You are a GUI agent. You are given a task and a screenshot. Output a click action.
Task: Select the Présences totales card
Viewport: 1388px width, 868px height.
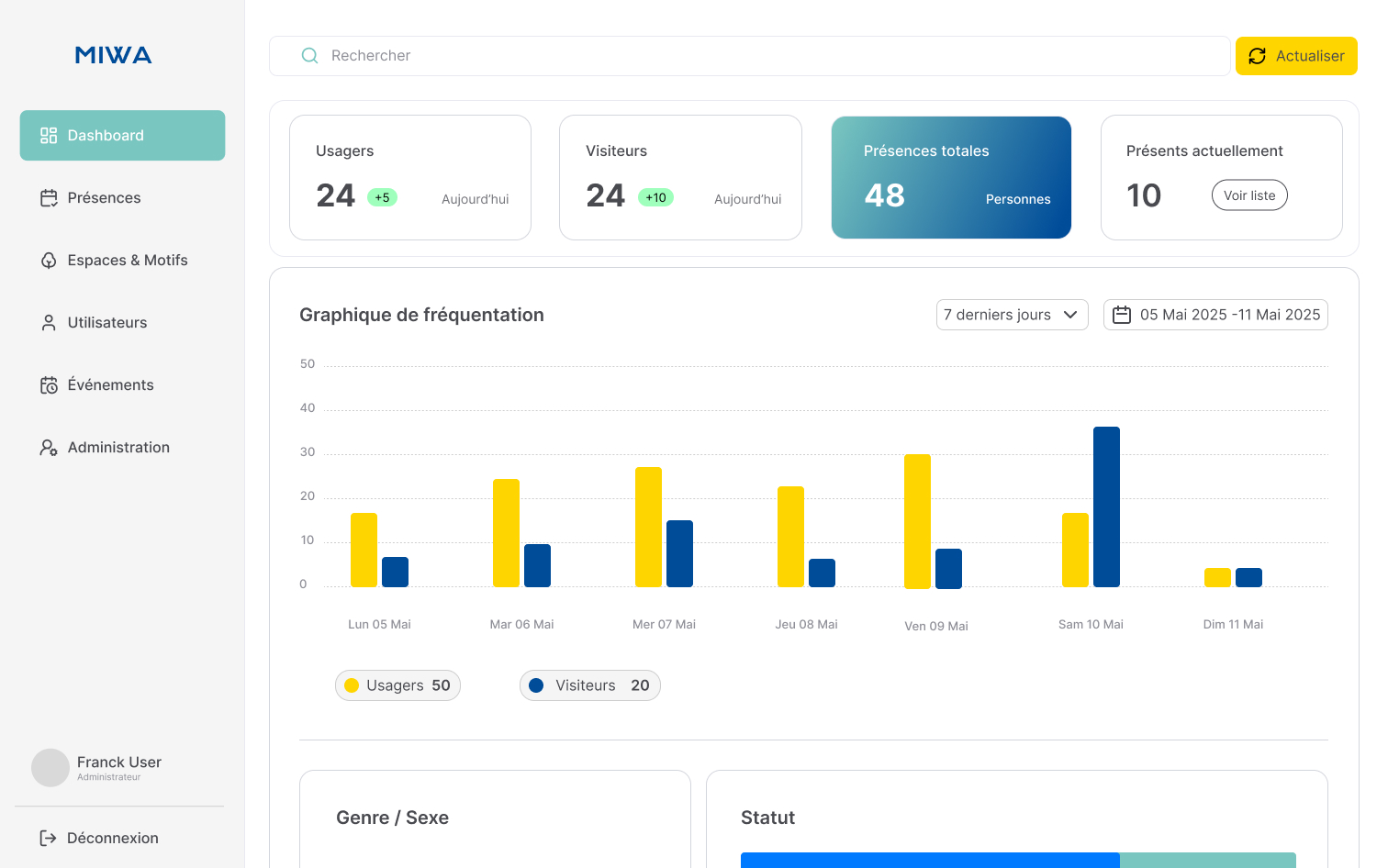click(x=951, y=177)
